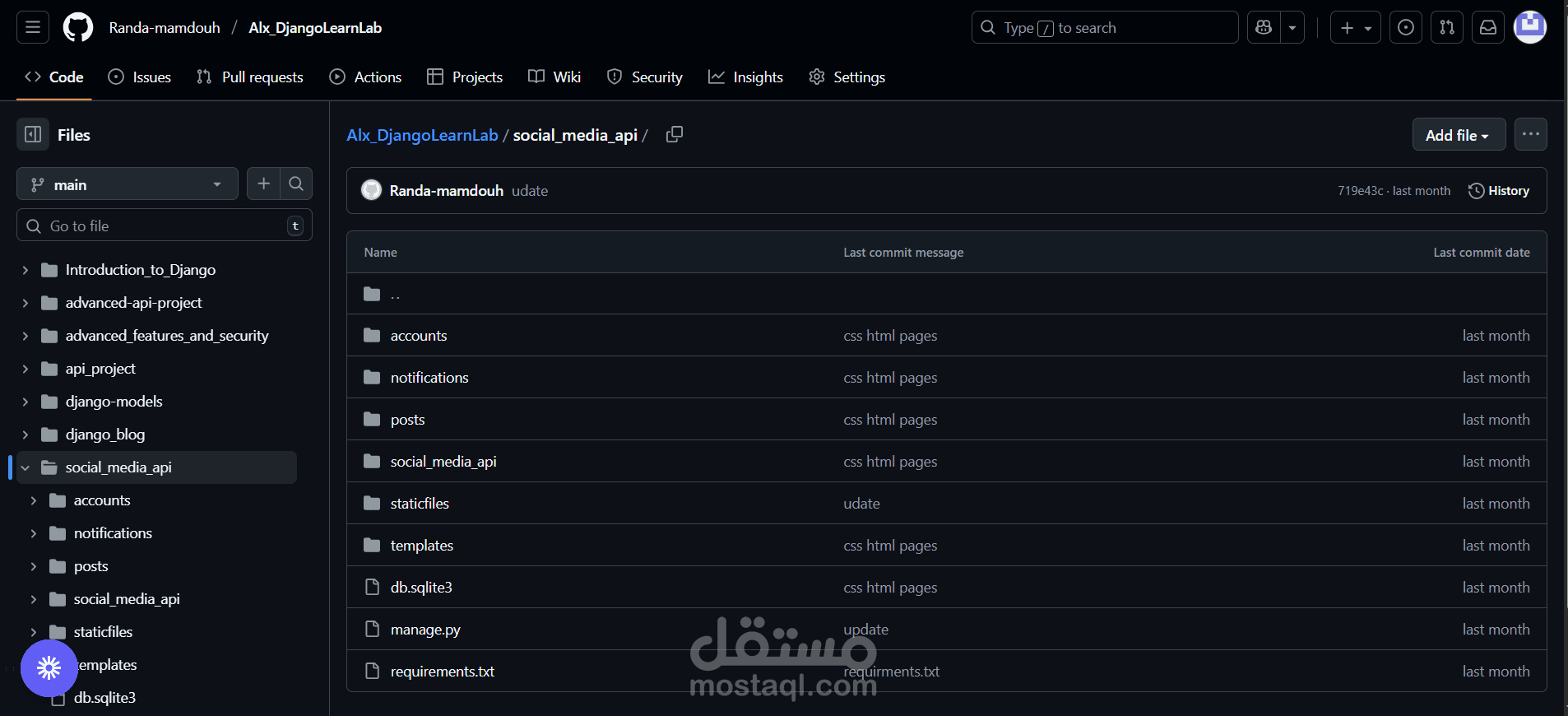
Task: Open the staticfiles folder in file list
Action: click(420, 504)
